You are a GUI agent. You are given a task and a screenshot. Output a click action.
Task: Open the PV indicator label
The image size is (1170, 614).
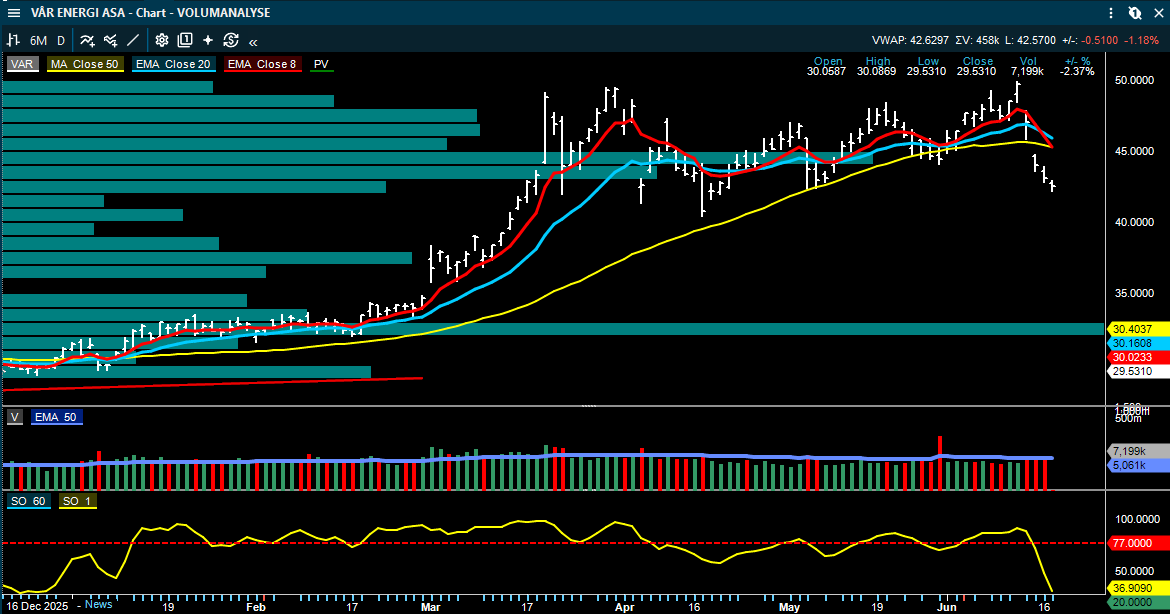click(x=321, y=64)
